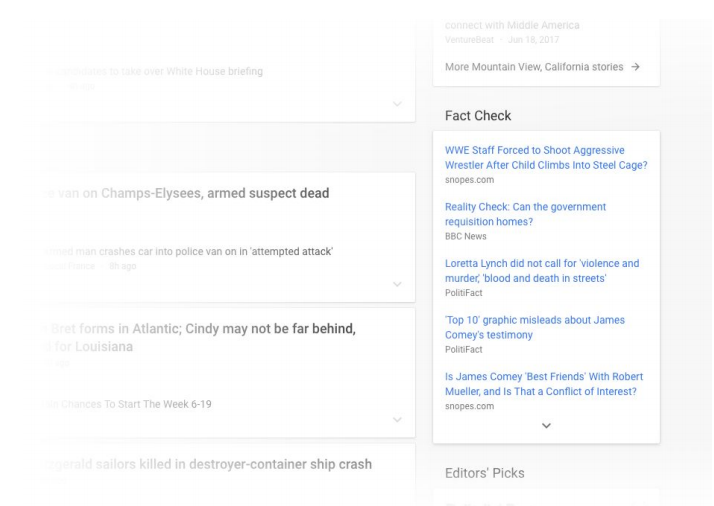Open the Chances To Start The Week article
The image size is (714, 506).
pyautogui.click(x=130, y=404)
